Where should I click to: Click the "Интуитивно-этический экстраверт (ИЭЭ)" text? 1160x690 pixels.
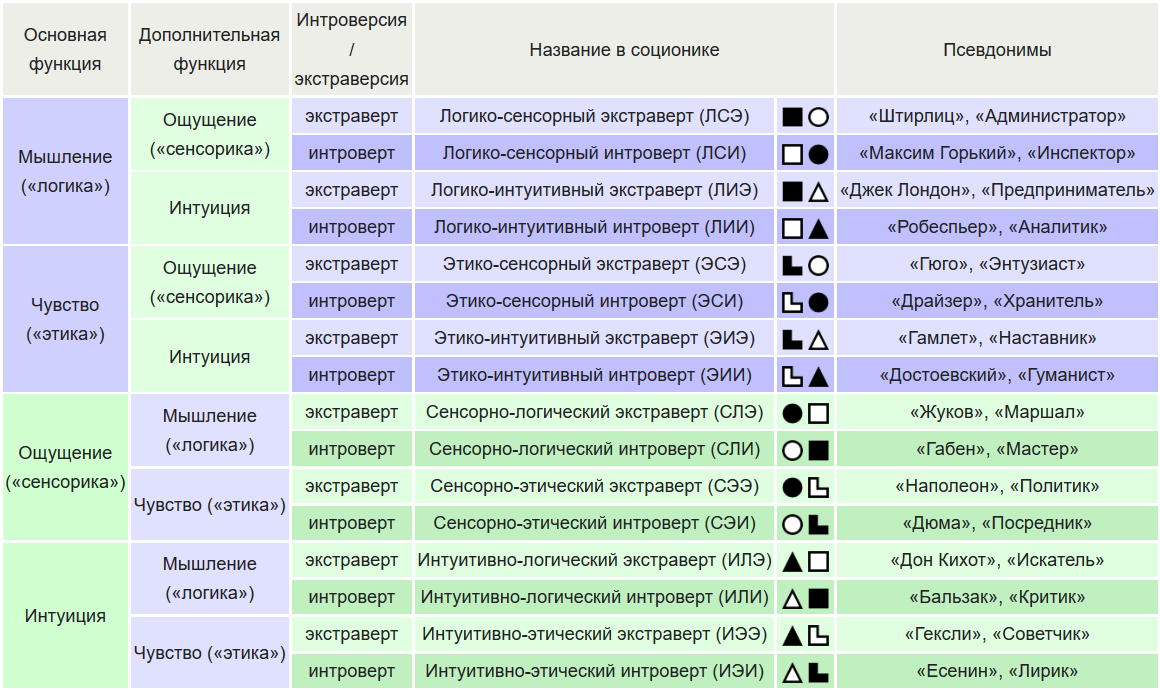tap(594, 635)
